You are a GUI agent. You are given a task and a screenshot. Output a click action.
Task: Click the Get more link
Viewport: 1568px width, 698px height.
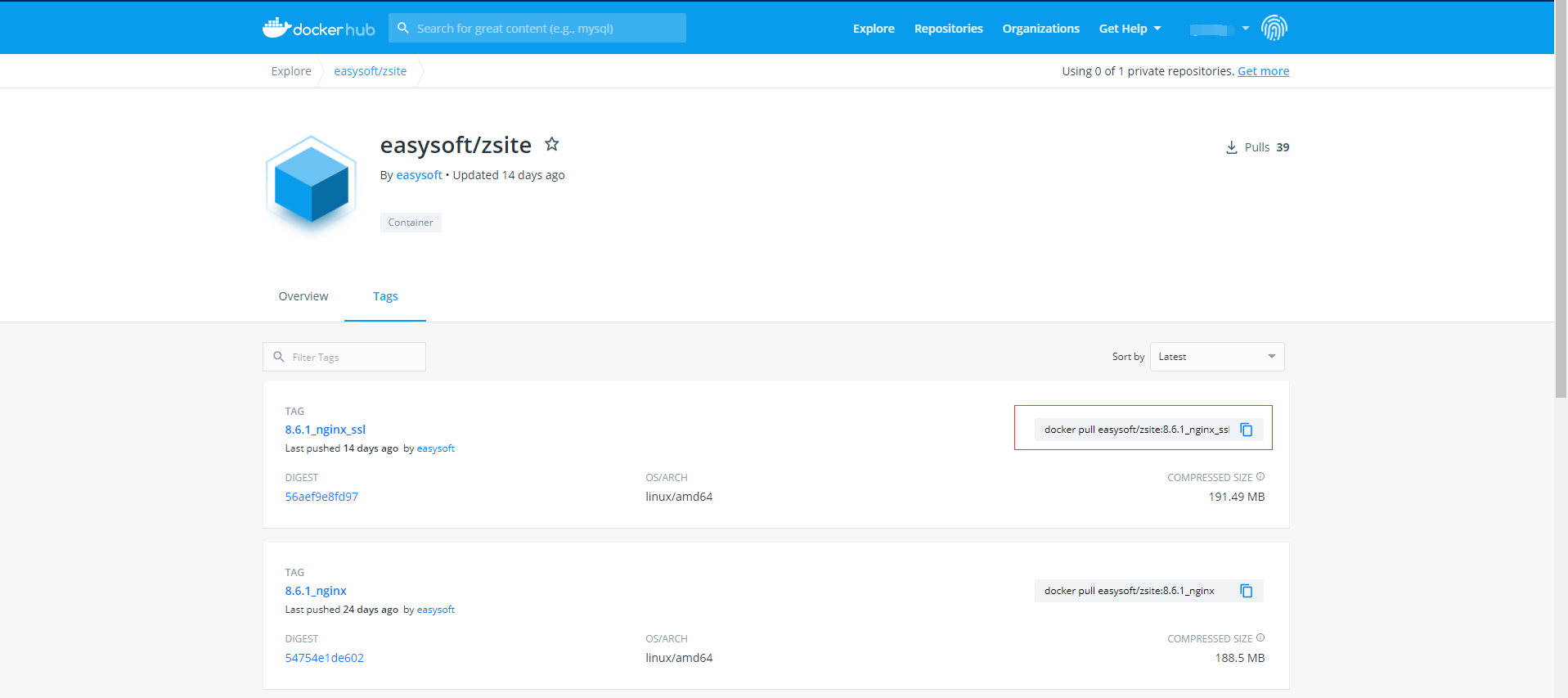1263,71
